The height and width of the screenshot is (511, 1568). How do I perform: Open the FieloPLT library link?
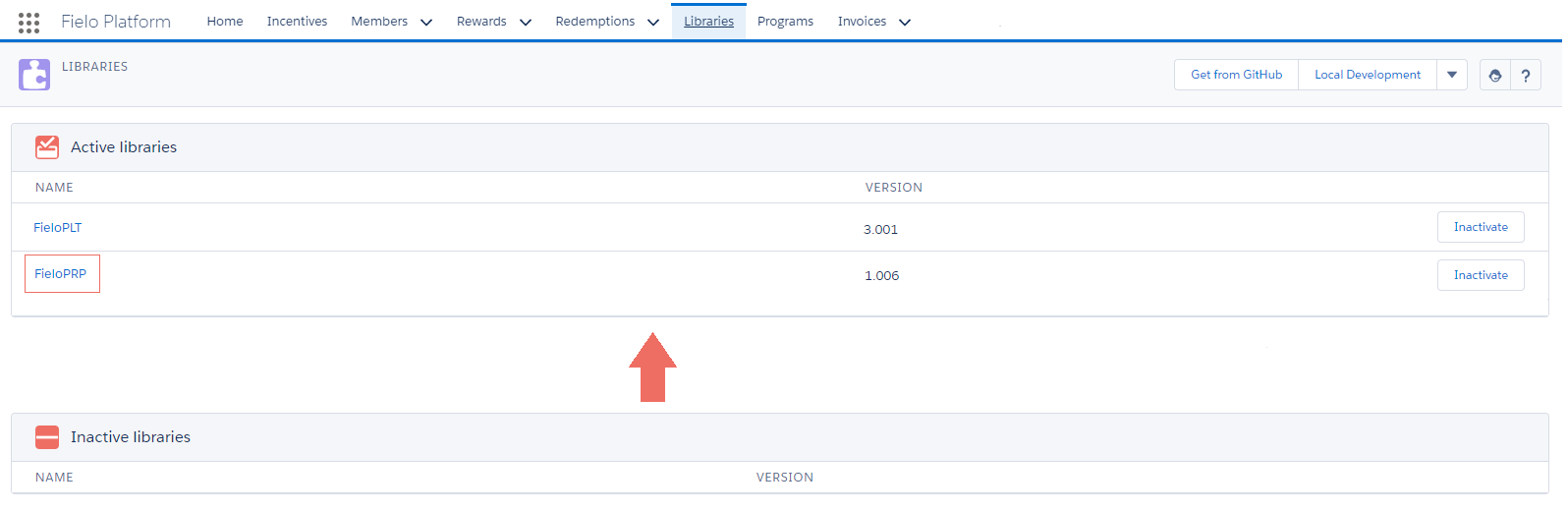pyautogui.click(x=58, y=228)
